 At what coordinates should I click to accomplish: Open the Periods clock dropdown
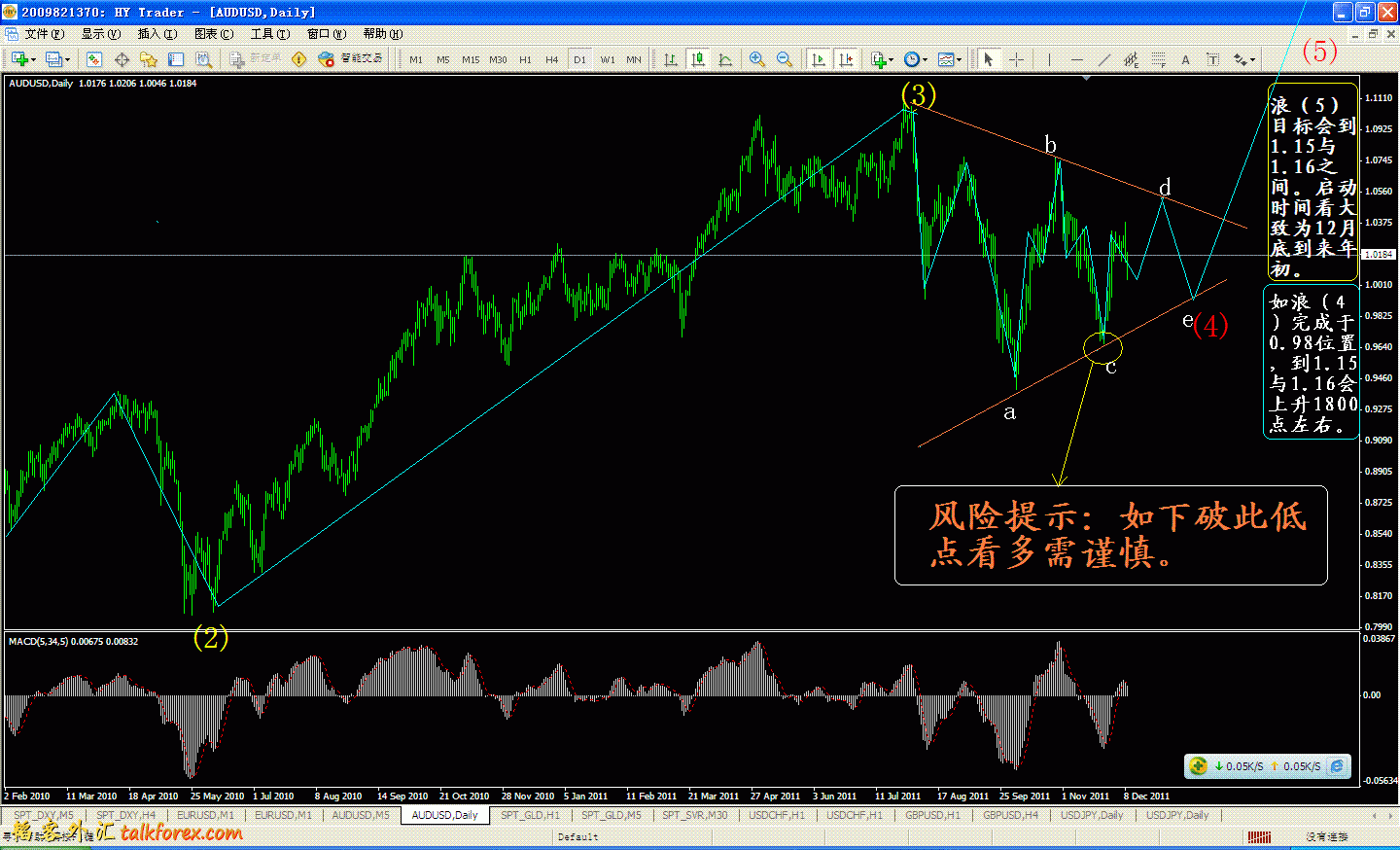pos(915,59)
